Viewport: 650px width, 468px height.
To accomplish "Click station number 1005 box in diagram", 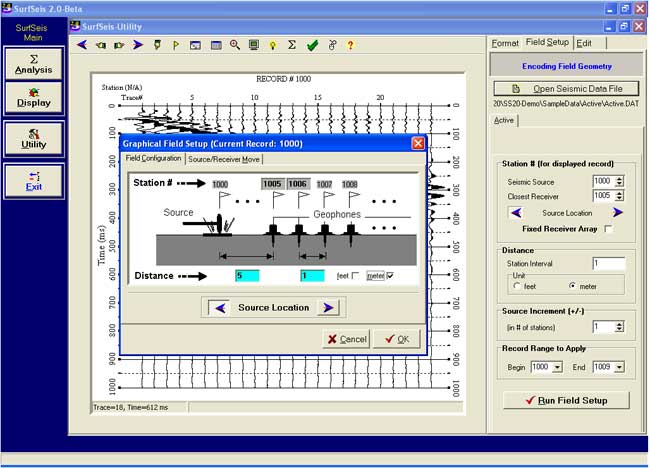I will pyautogui.click(x=273, y=184).
